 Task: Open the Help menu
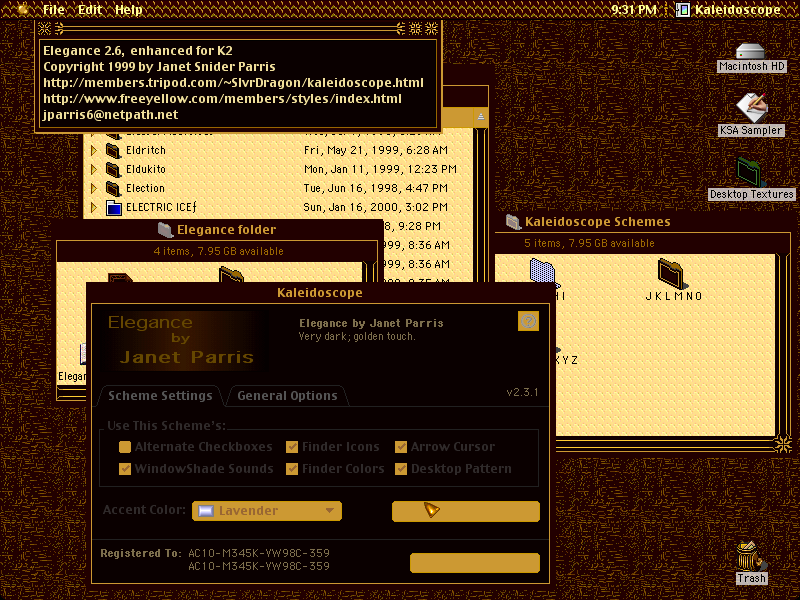tap(128, 9)
